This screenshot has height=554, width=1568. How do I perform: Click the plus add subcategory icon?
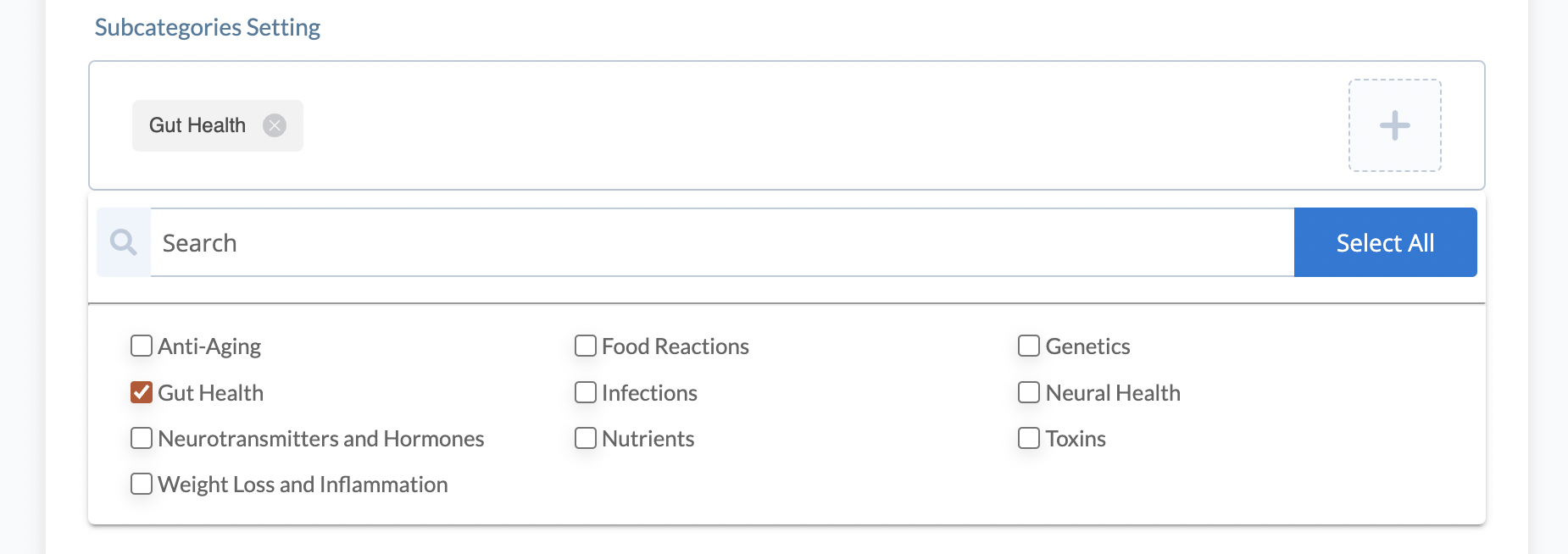pos(1394,125)
